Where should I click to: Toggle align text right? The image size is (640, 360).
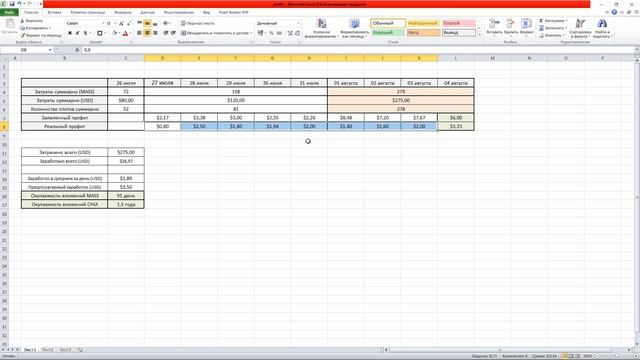[x=155, y=33]
